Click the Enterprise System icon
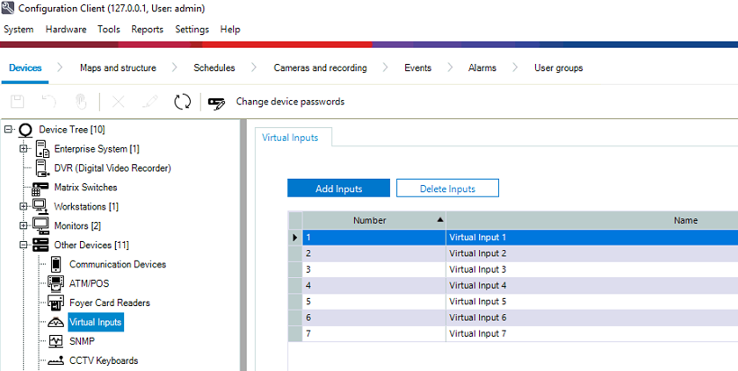 42,149
